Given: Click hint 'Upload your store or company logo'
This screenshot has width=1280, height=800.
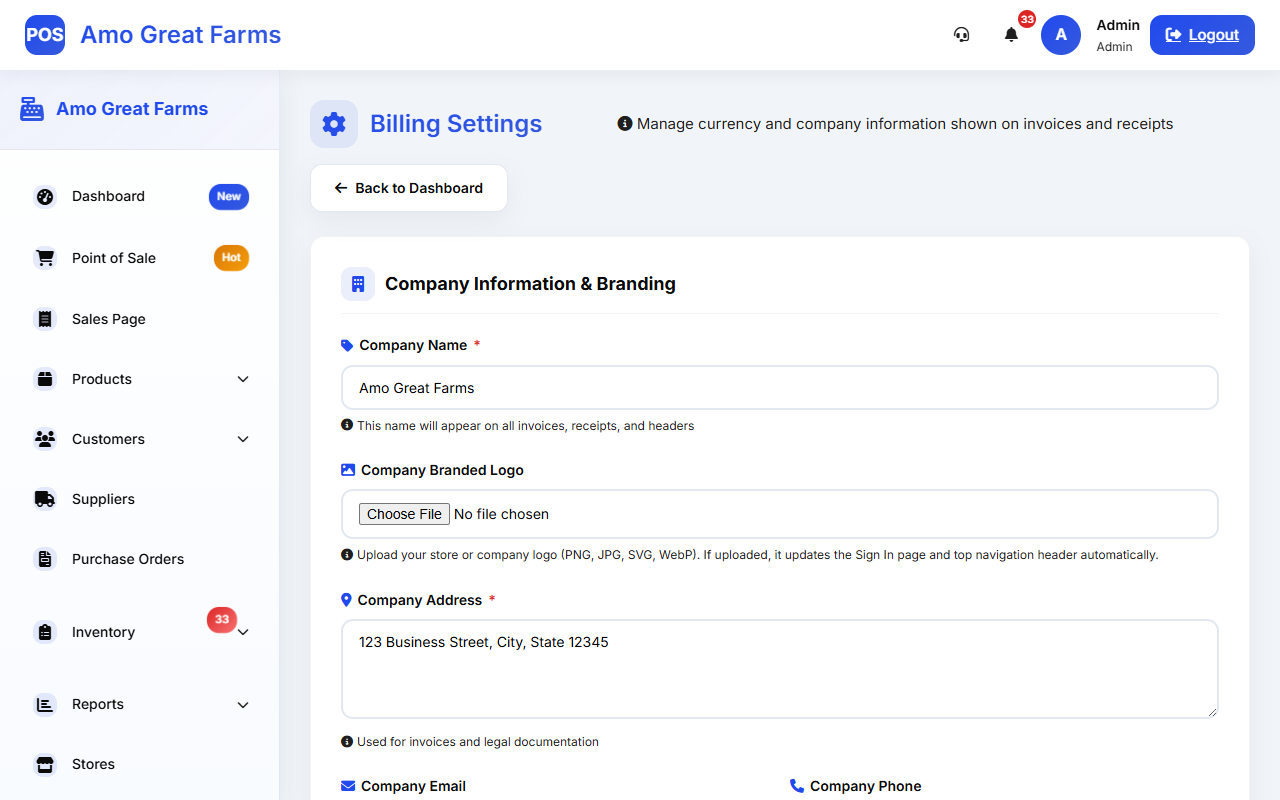Looking at the screenshot, I should click(x=757, y=555).
